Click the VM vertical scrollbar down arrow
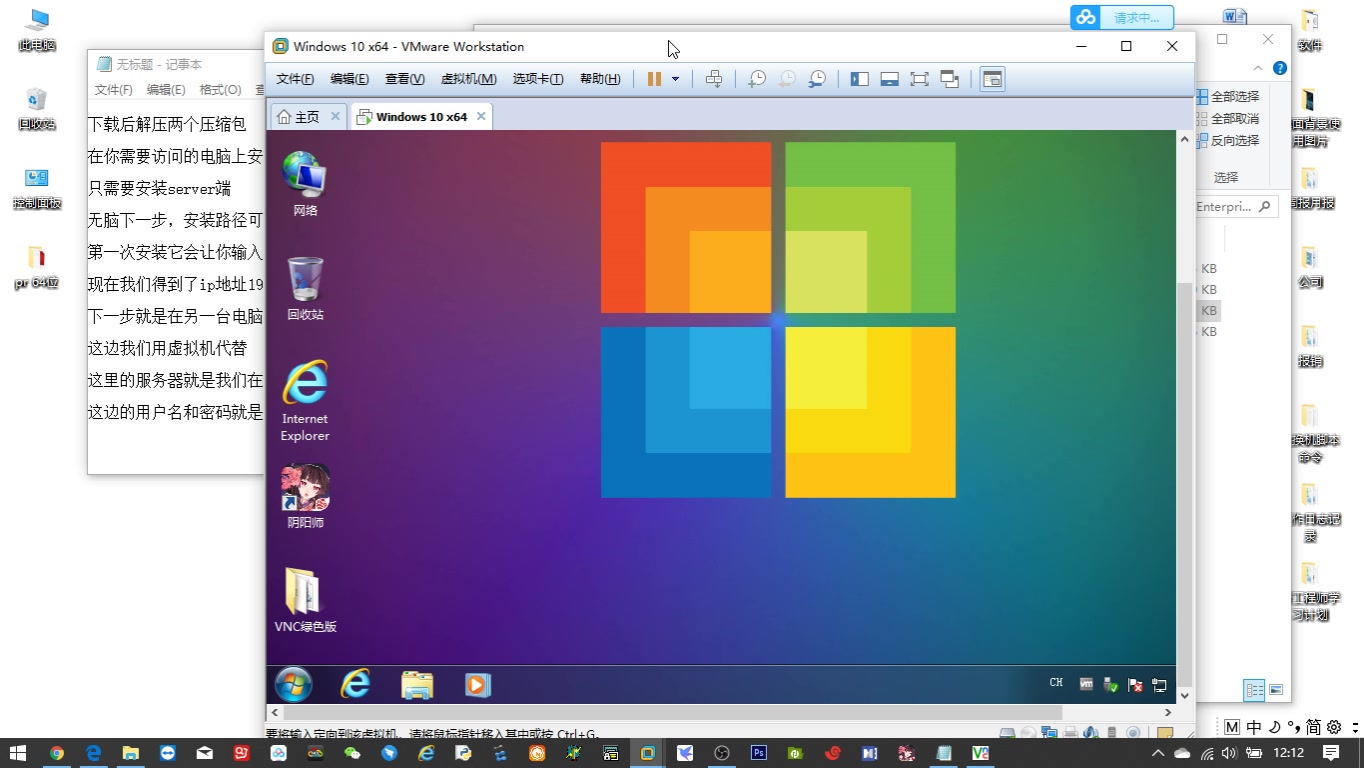 (1185, 695)
